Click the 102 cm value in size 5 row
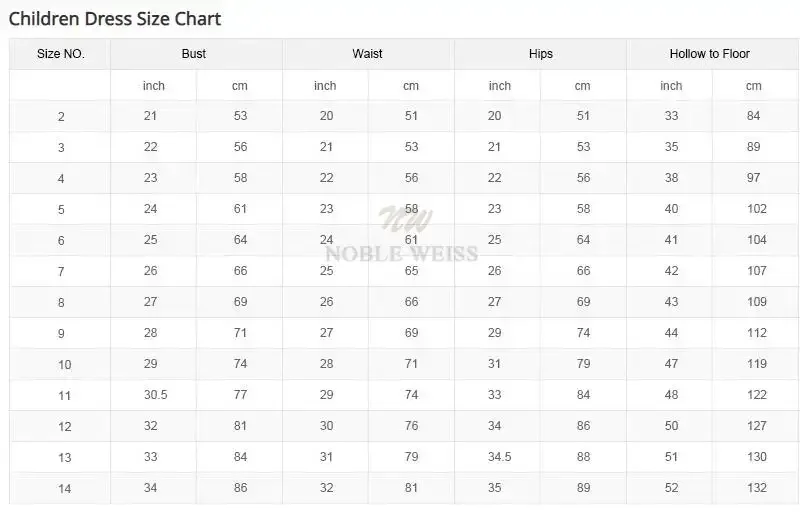 click(x=757, y=208)
